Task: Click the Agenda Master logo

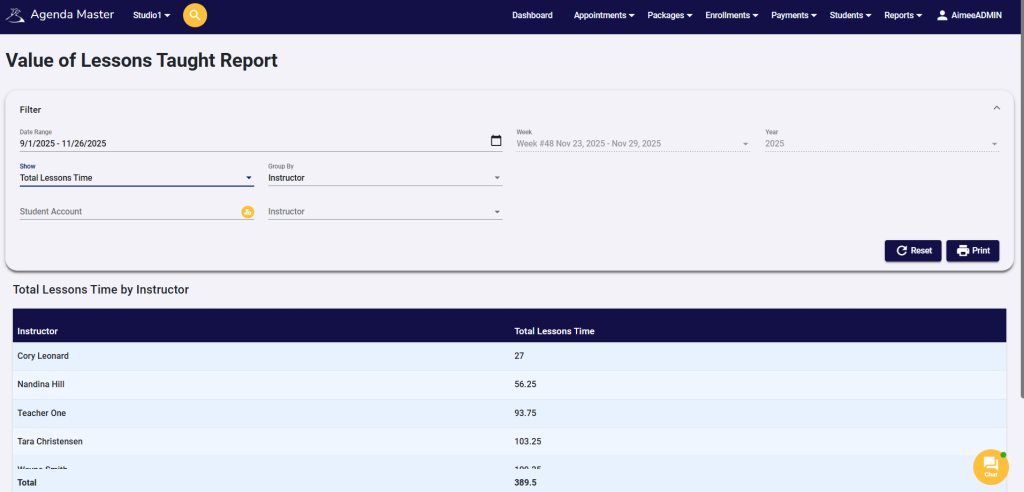Action: pyautogui.click(x=62, y=15)
